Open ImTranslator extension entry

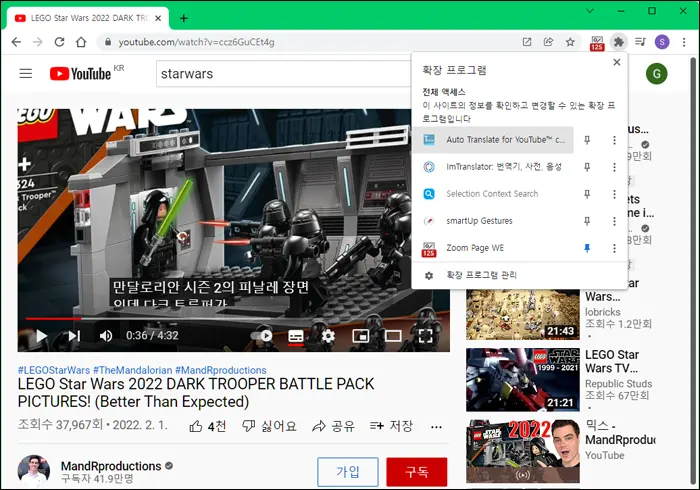493,167
